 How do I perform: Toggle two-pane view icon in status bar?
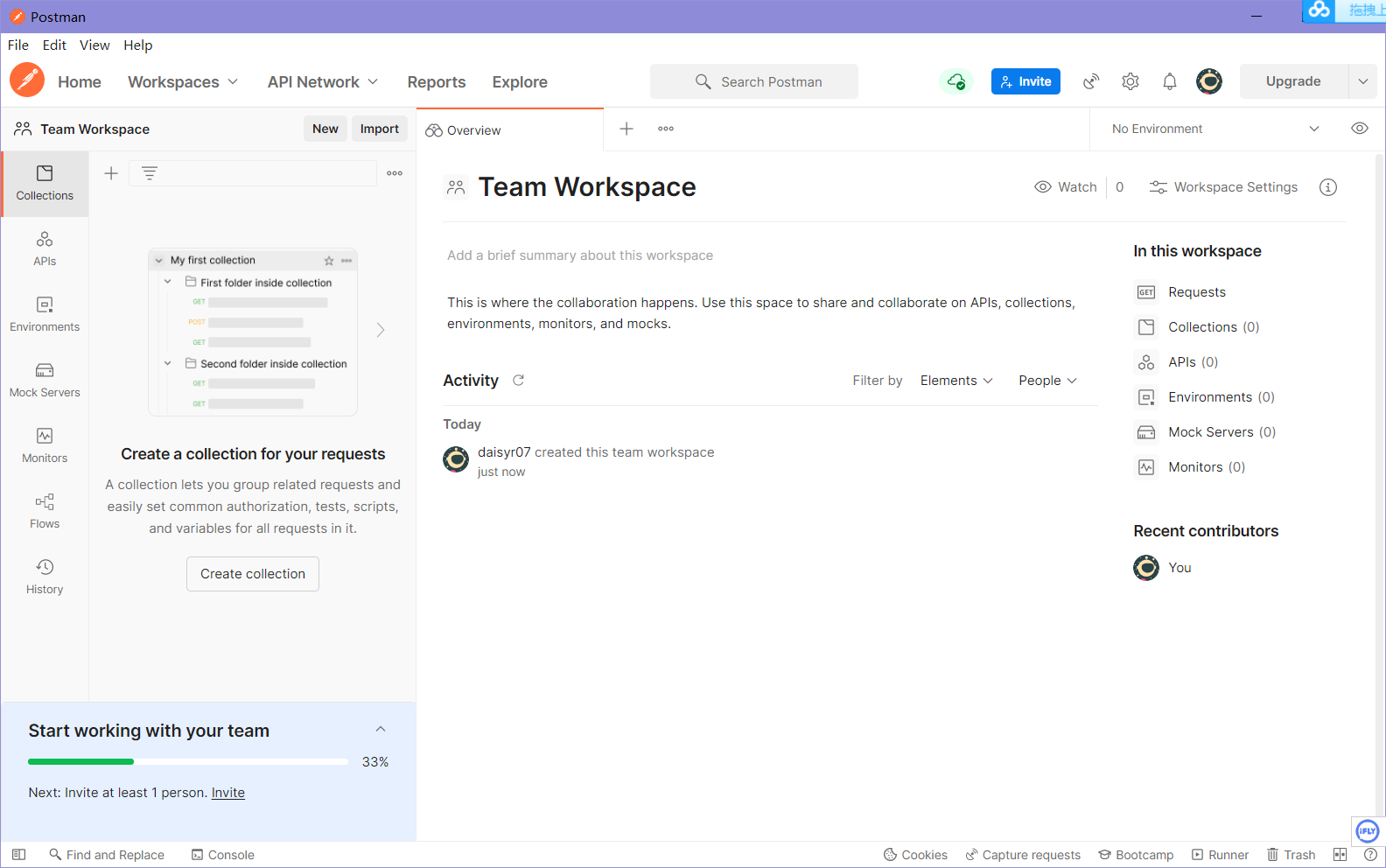click(x=1340, y=855)
